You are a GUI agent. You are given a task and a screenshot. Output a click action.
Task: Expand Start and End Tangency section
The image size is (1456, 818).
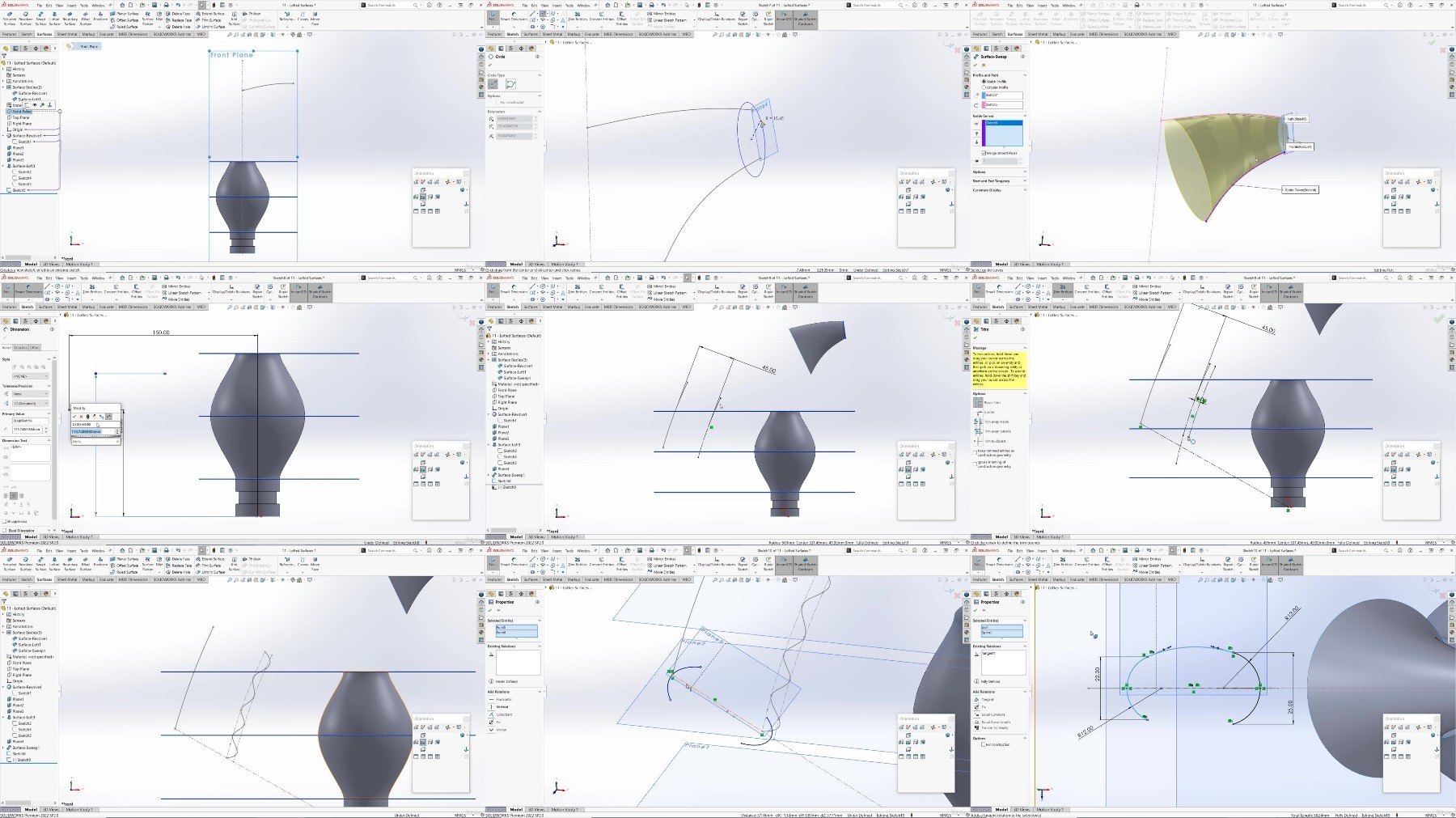coord(1024,181)
